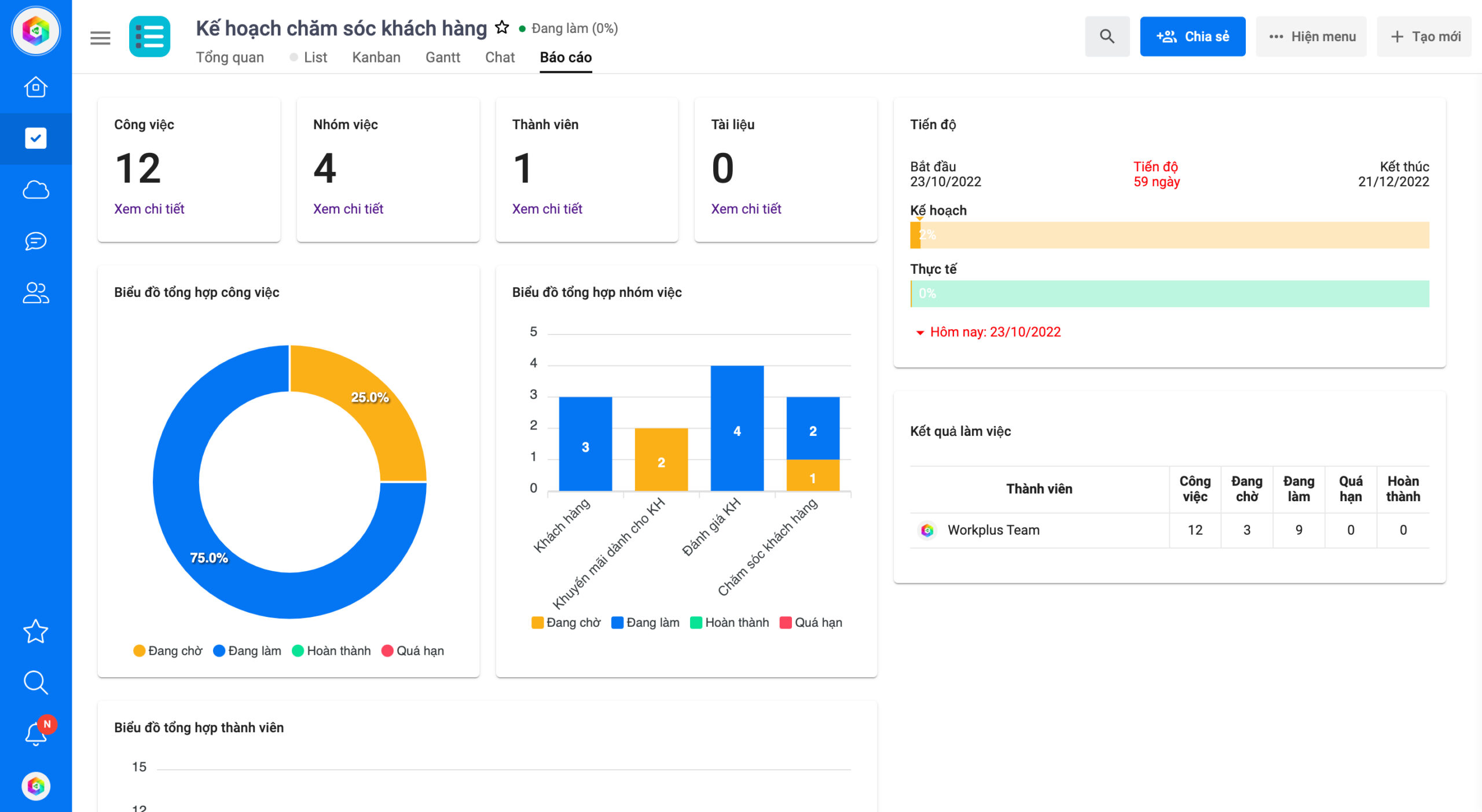Switch to the Tổng quan tab
This screenshot has width=1482, height=812.
(x=230, y=57)
